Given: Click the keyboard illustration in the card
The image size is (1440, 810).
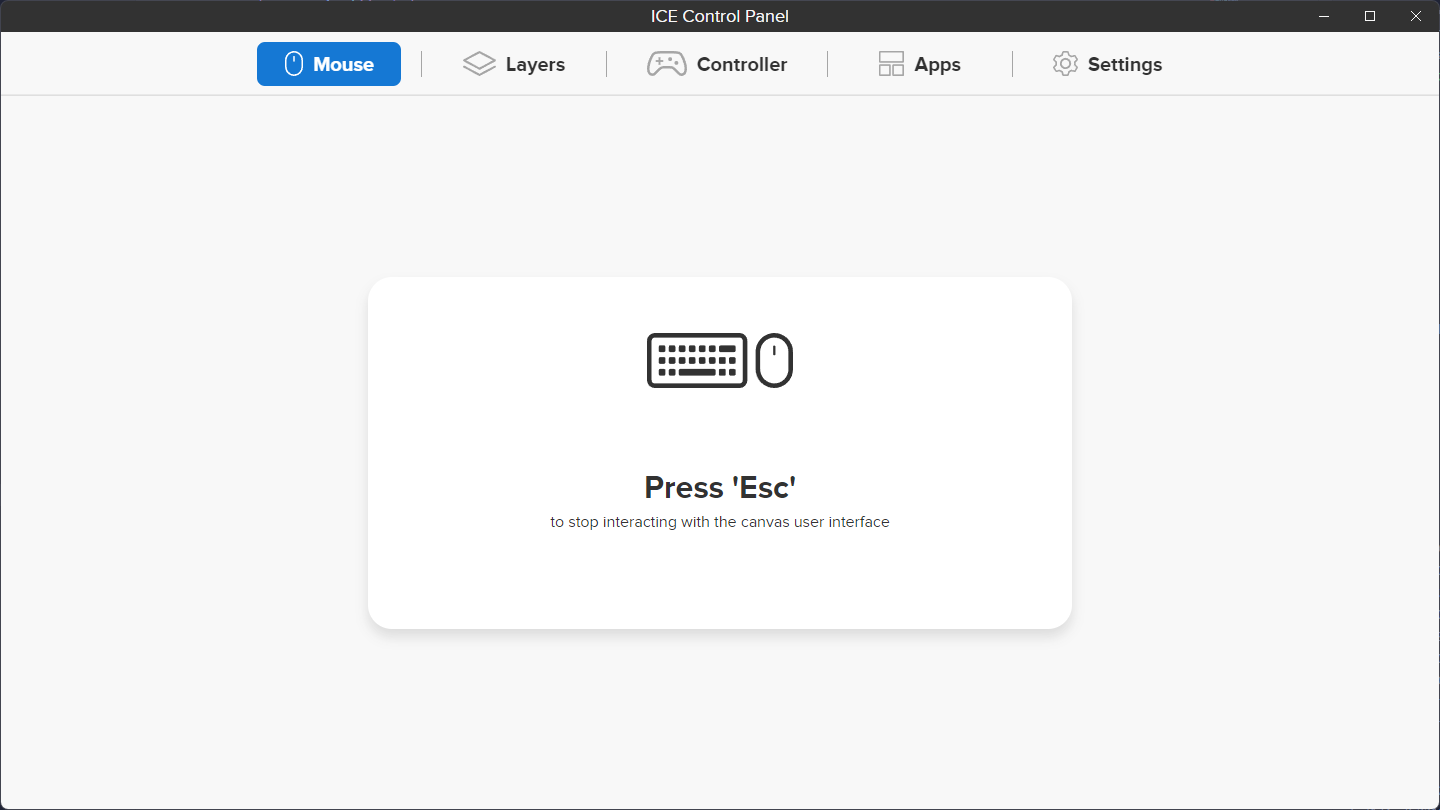Looking at the screenshot, I should [697, 360].
